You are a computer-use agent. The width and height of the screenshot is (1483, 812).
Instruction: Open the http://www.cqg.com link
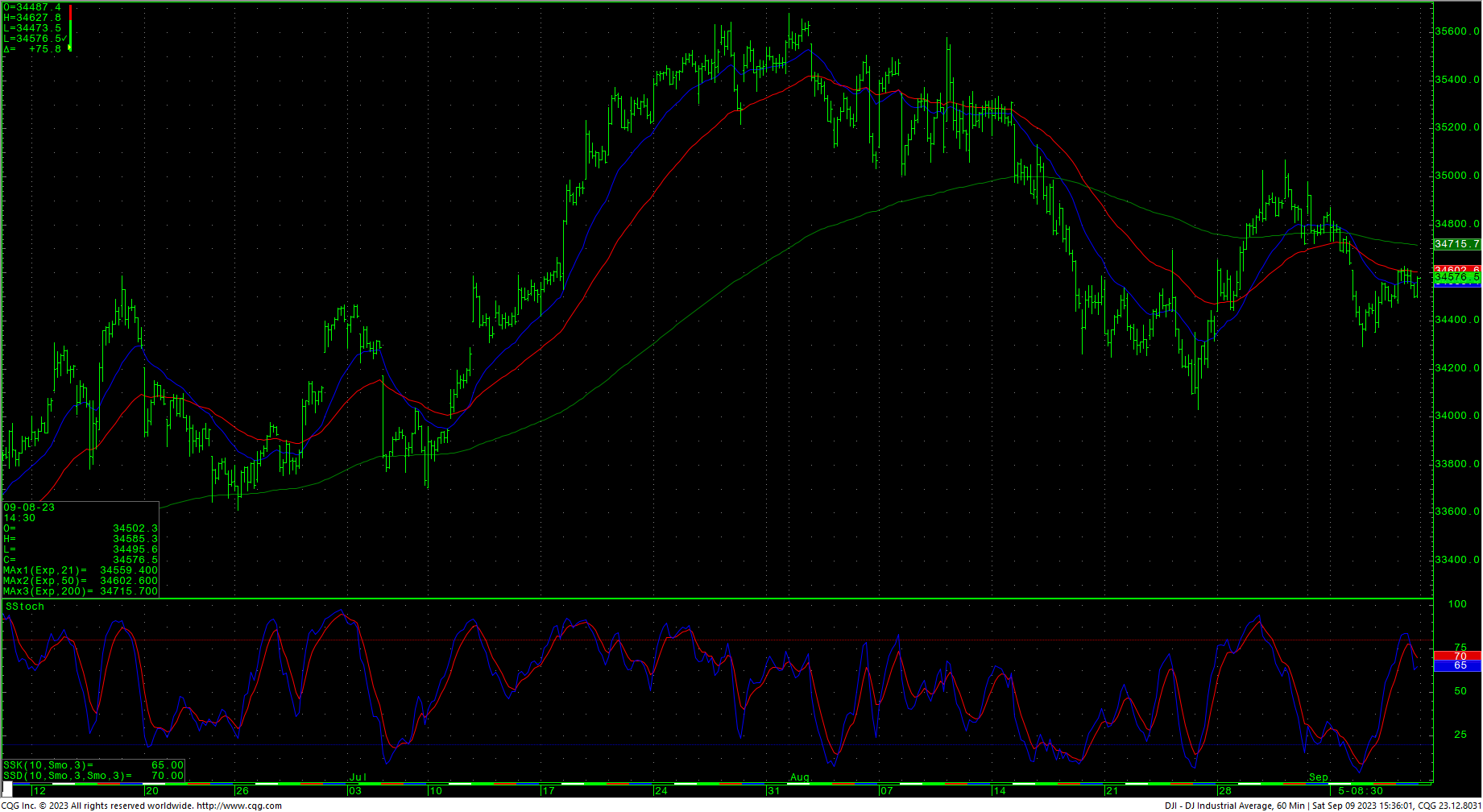coord(238,806)
